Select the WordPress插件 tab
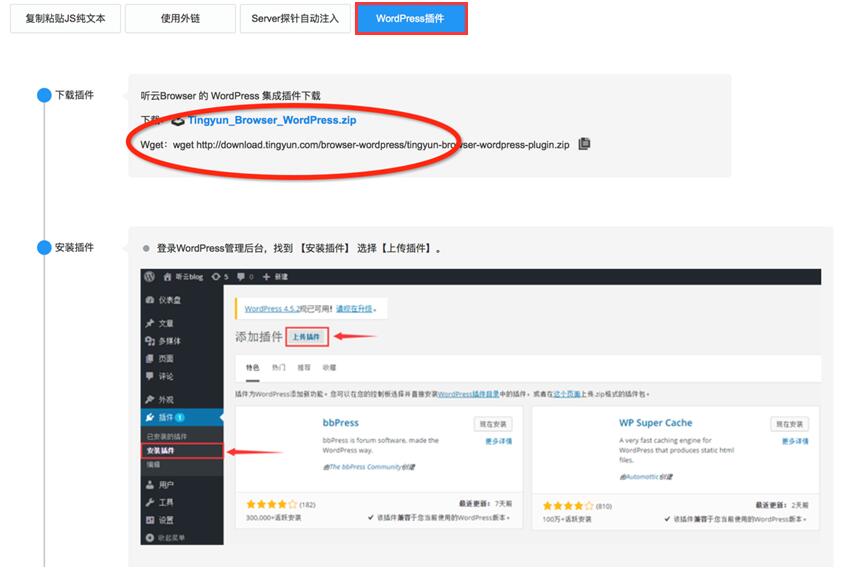This screenshot has height=573, width=854. pos(411,19)
